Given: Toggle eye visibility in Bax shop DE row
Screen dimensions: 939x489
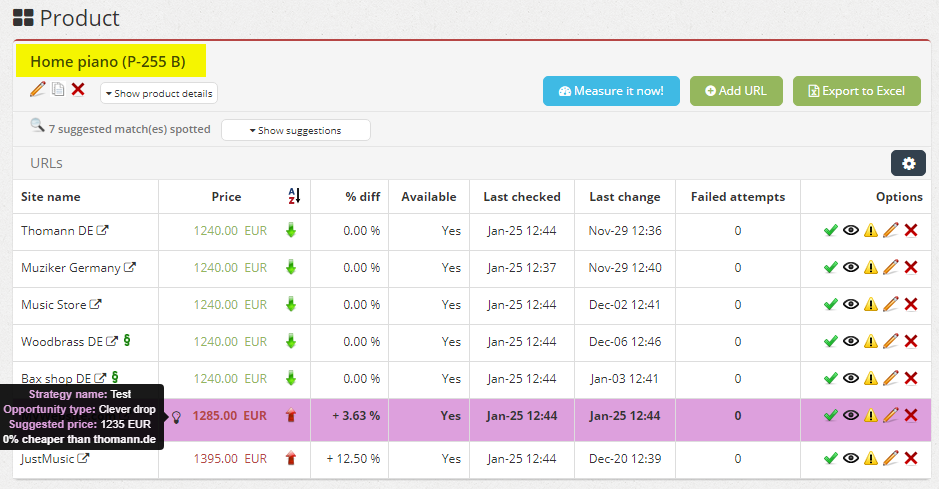Looking at the screenshot, I should 851,379.
